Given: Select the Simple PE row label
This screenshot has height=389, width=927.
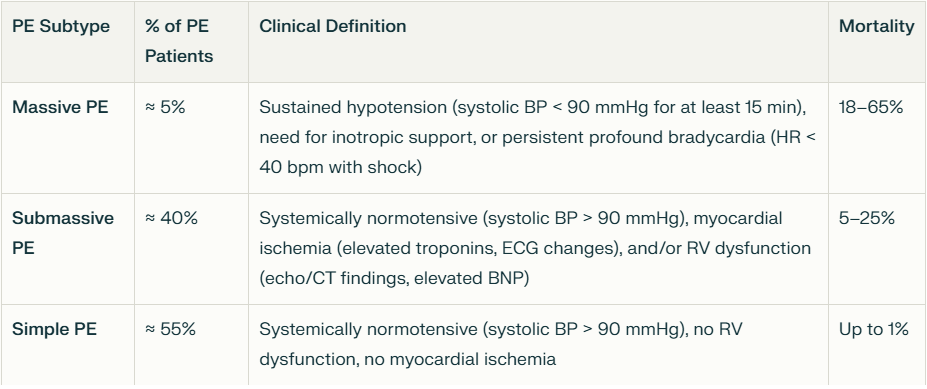Looking at the screenshot, I should [x=54, y=329].
